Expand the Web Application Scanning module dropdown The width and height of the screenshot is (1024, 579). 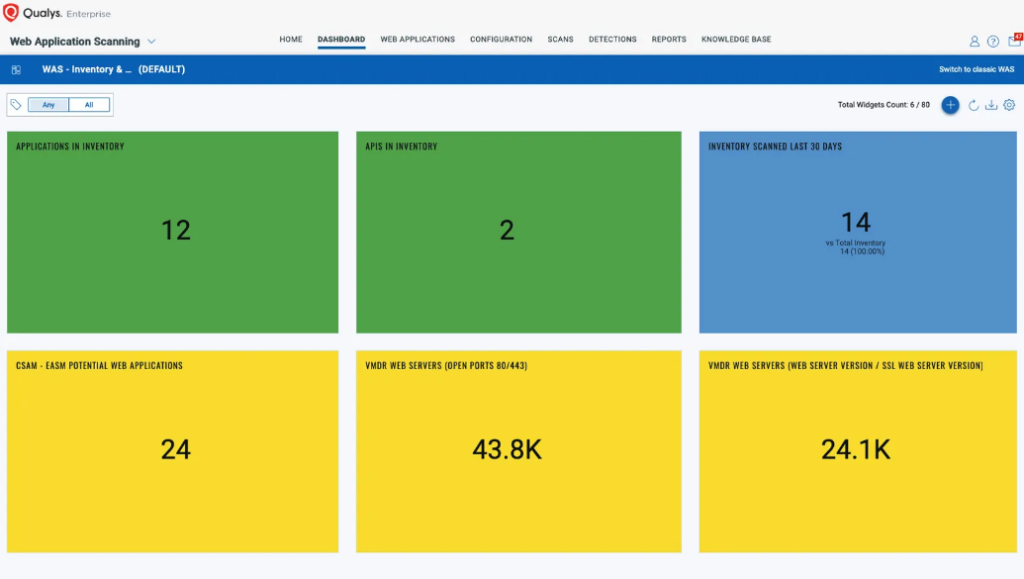coord(152,41)
